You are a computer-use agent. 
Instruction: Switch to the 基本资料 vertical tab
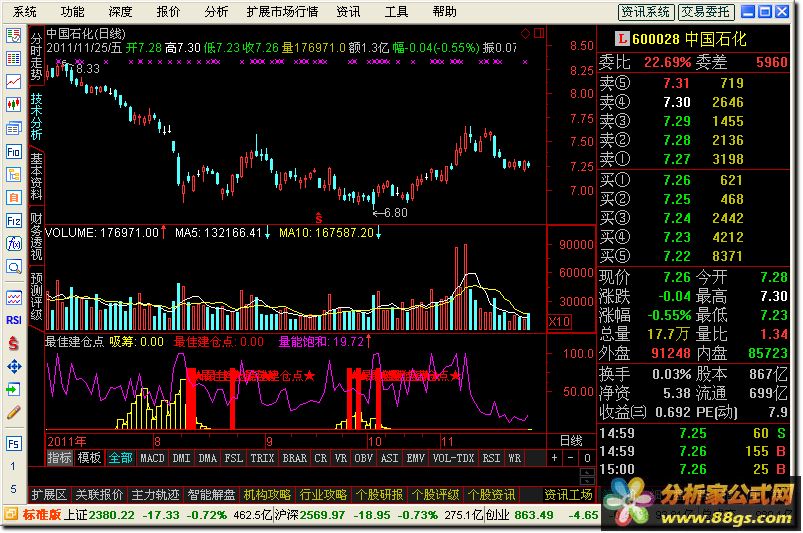[36, 177]
